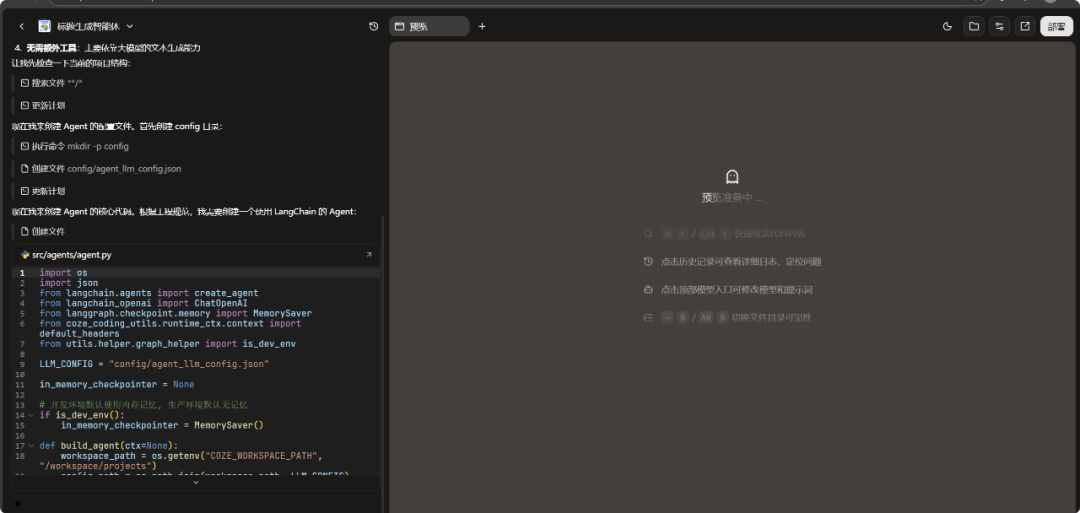The image size is (1080, 513).
Task: Open the settings sliders icon
Action: 999,26
